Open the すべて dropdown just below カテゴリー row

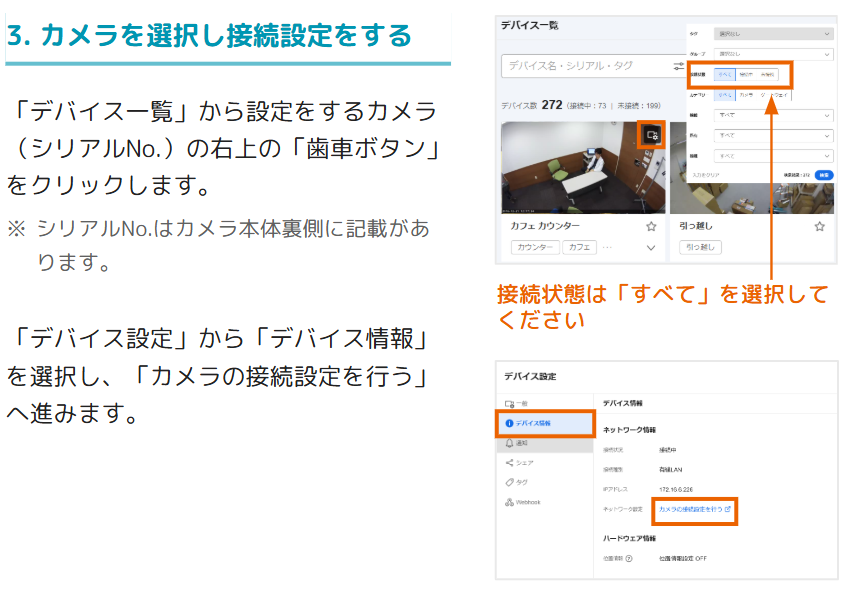pyautogui.click(x=774, y=115)
